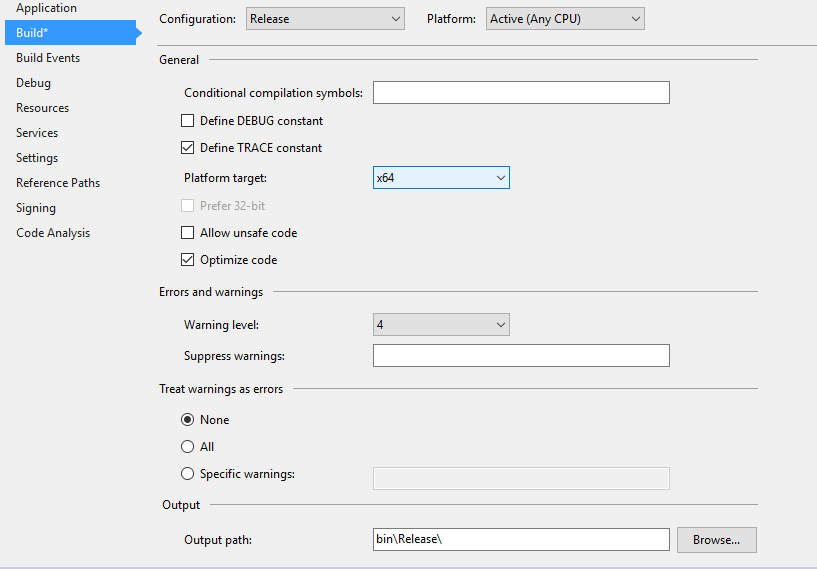
Task: Expand the Platform target x64 dropdown
Action: (441, 178)
